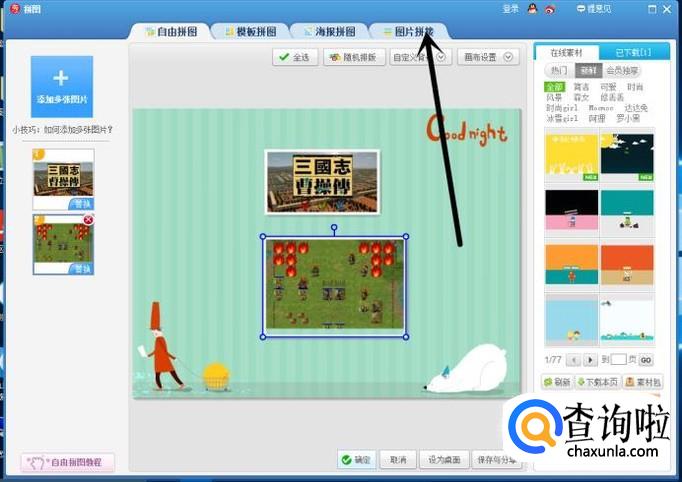Select the 热门 filter pill
Viewport: 682px width, 482px height.
point(559,70)
